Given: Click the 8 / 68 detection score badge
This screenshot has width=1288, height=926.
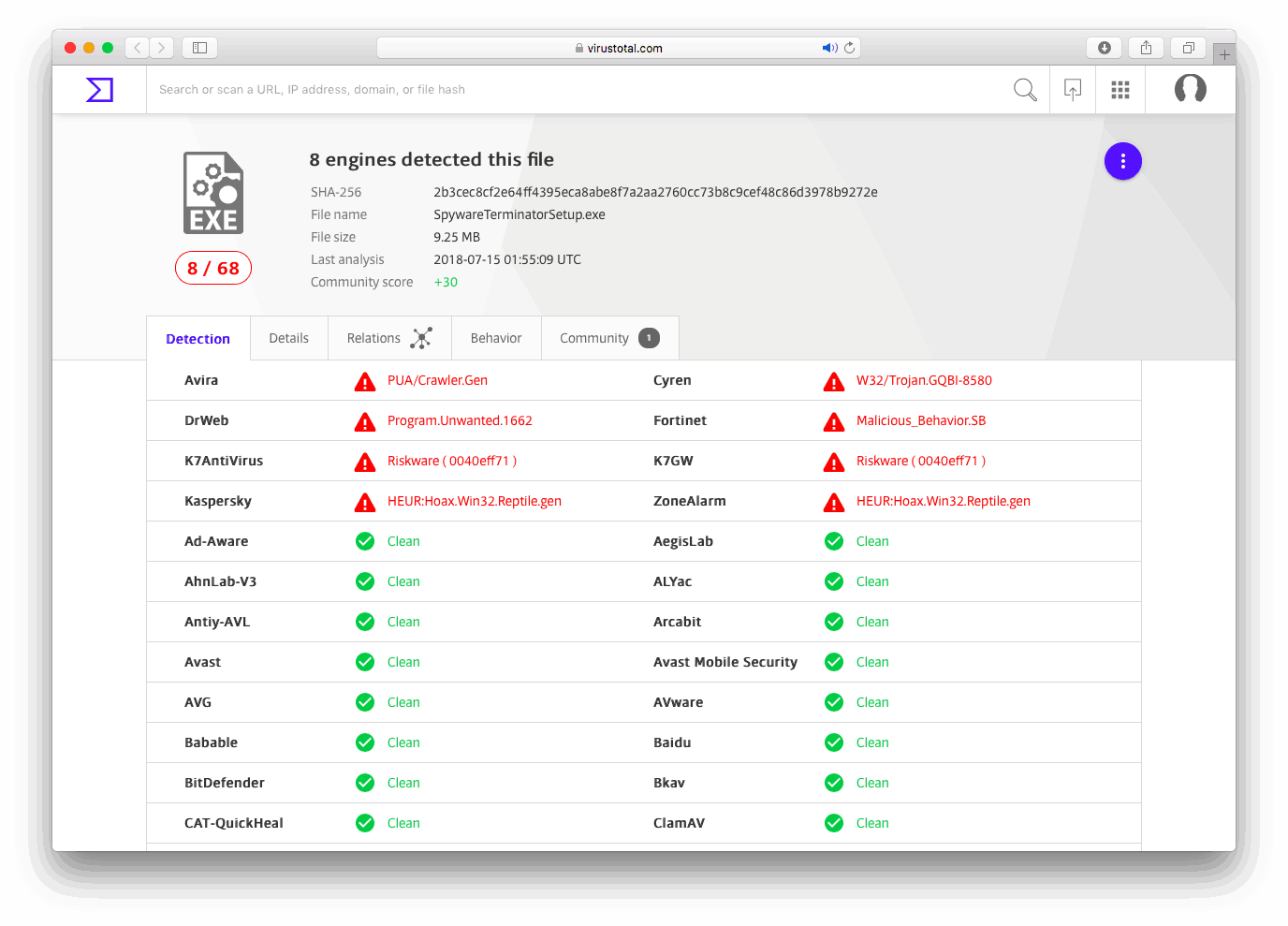Looking at the screenshot, I should (x=213, y=268).
